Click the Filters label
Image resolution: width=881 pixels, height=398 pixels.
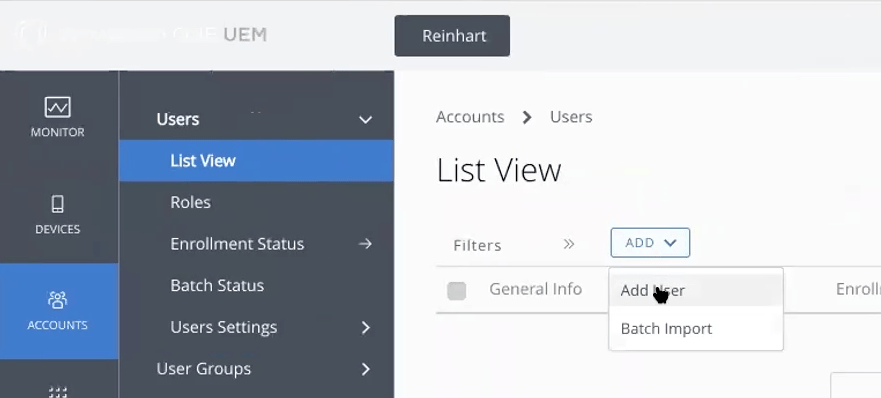pos(477,245)
